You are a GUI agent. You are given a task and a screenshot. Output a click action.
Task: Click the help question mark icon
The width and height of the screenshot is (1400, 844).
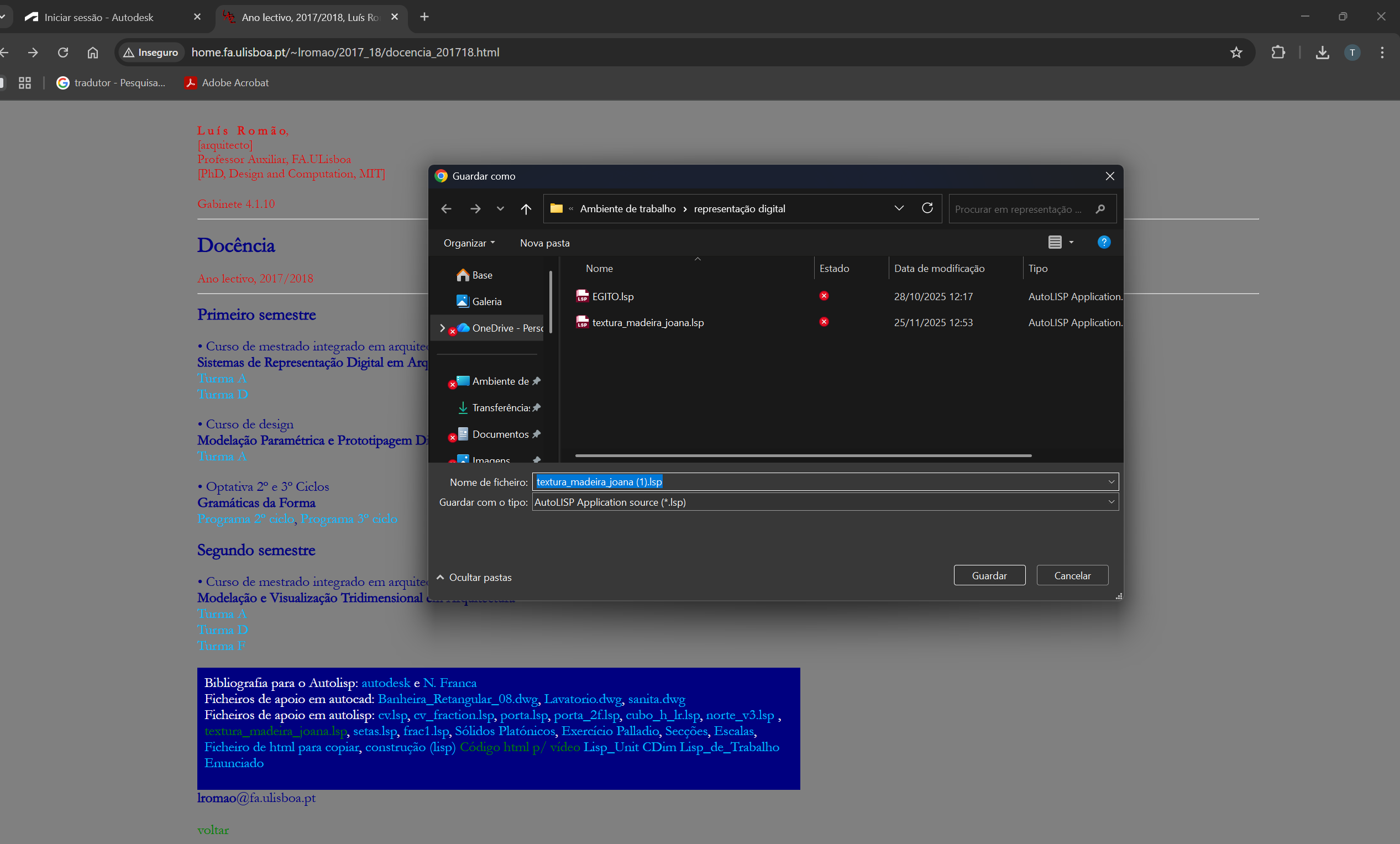[1103, 243]
